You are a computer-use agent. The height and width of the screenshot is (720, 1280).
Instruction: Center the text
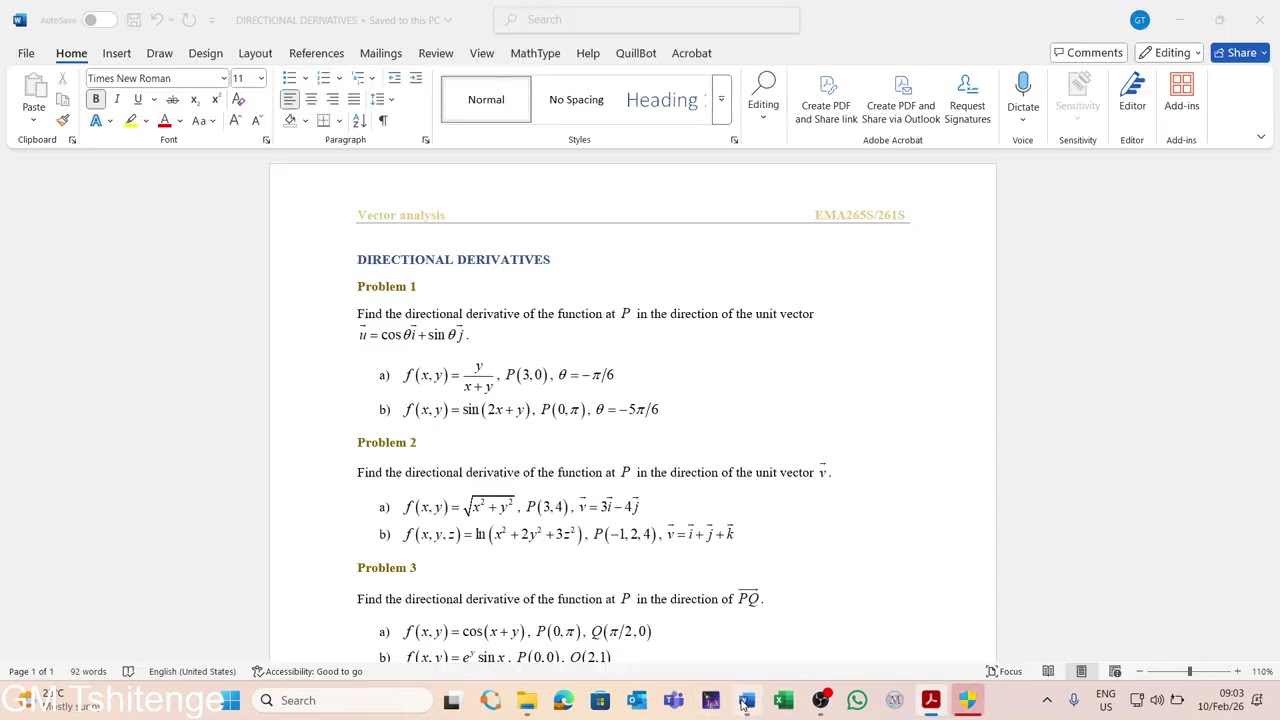(x=311, y=99)
